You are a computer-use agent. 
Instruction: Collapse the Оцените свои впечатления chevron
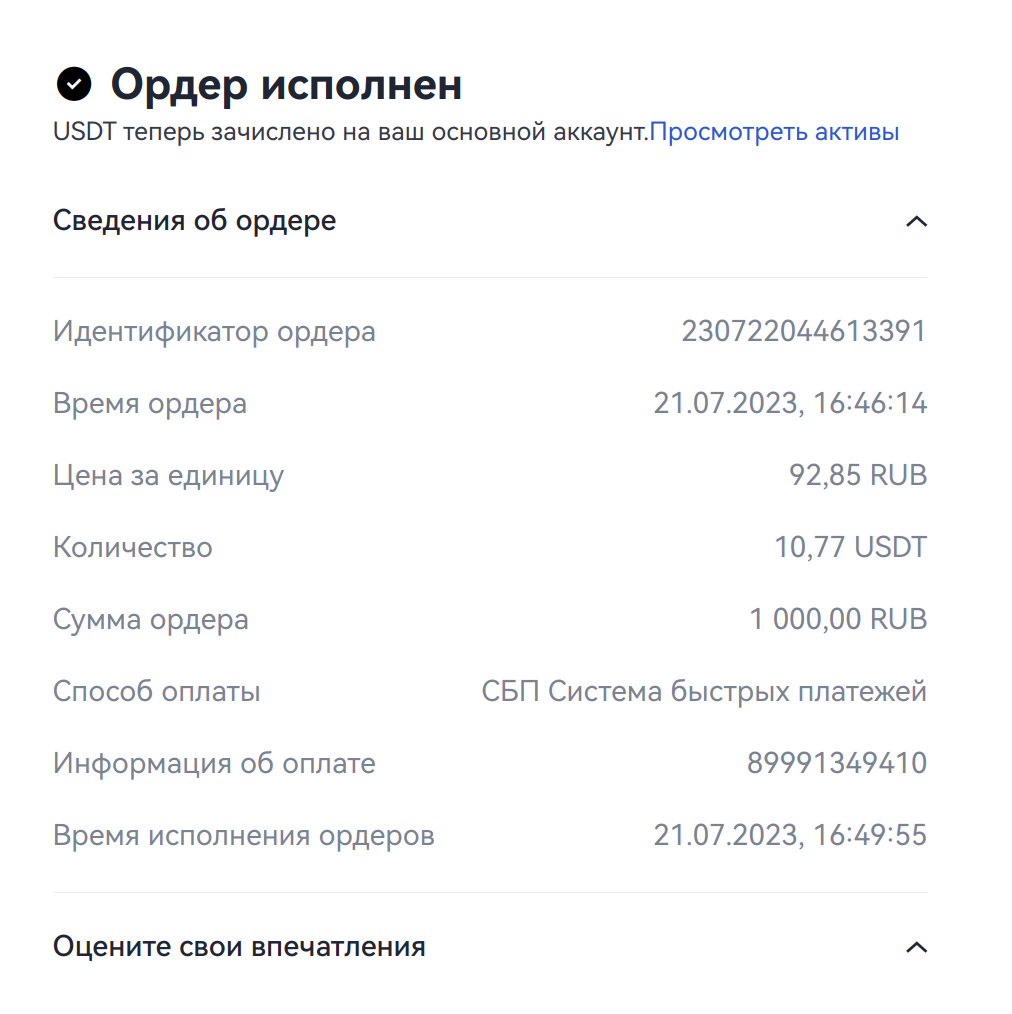pos(916,947)
